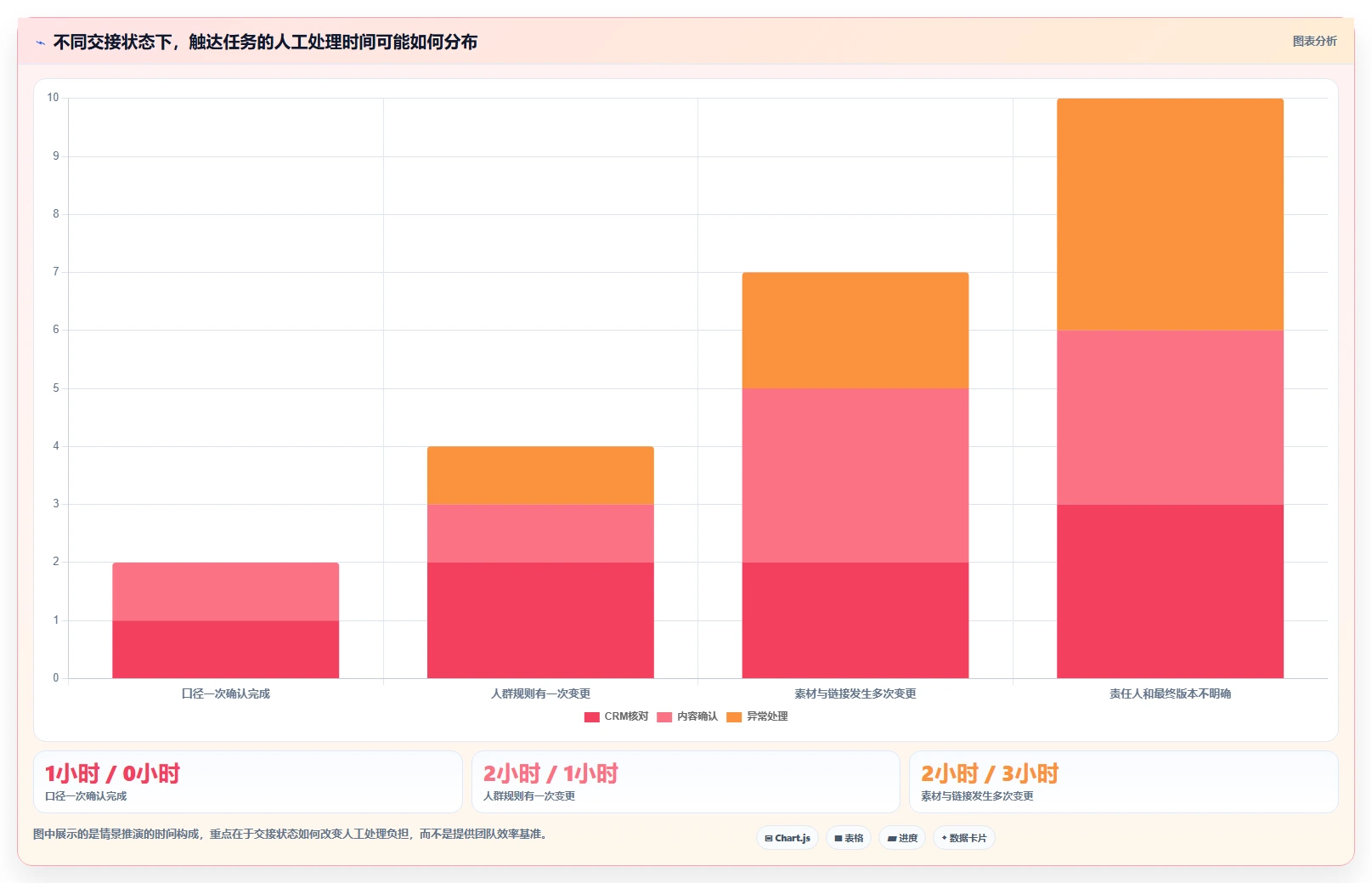Click orange 异常处理 segment of 素材与链接发生多次变更 bar
The width and height of the screenshot is (1372, 883).
855,331
